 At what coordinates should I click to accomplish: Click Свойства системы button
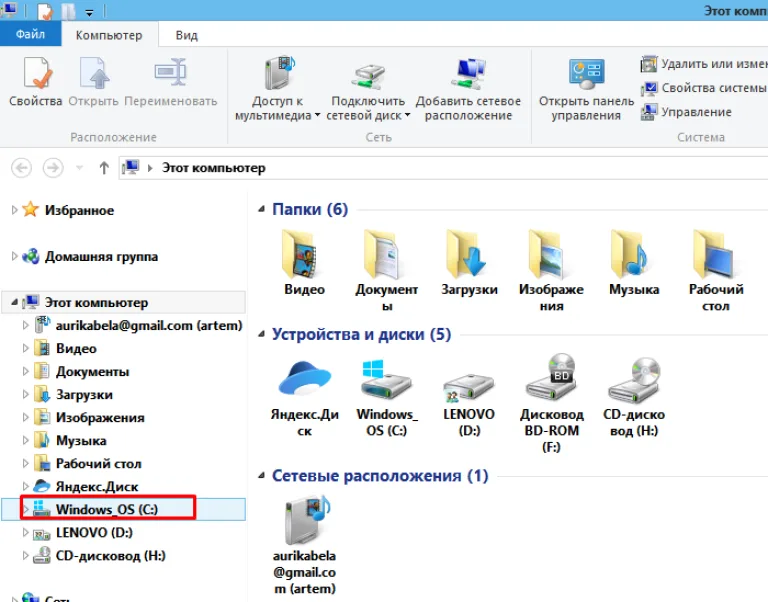pyautogui.click(x=703, y=88)
